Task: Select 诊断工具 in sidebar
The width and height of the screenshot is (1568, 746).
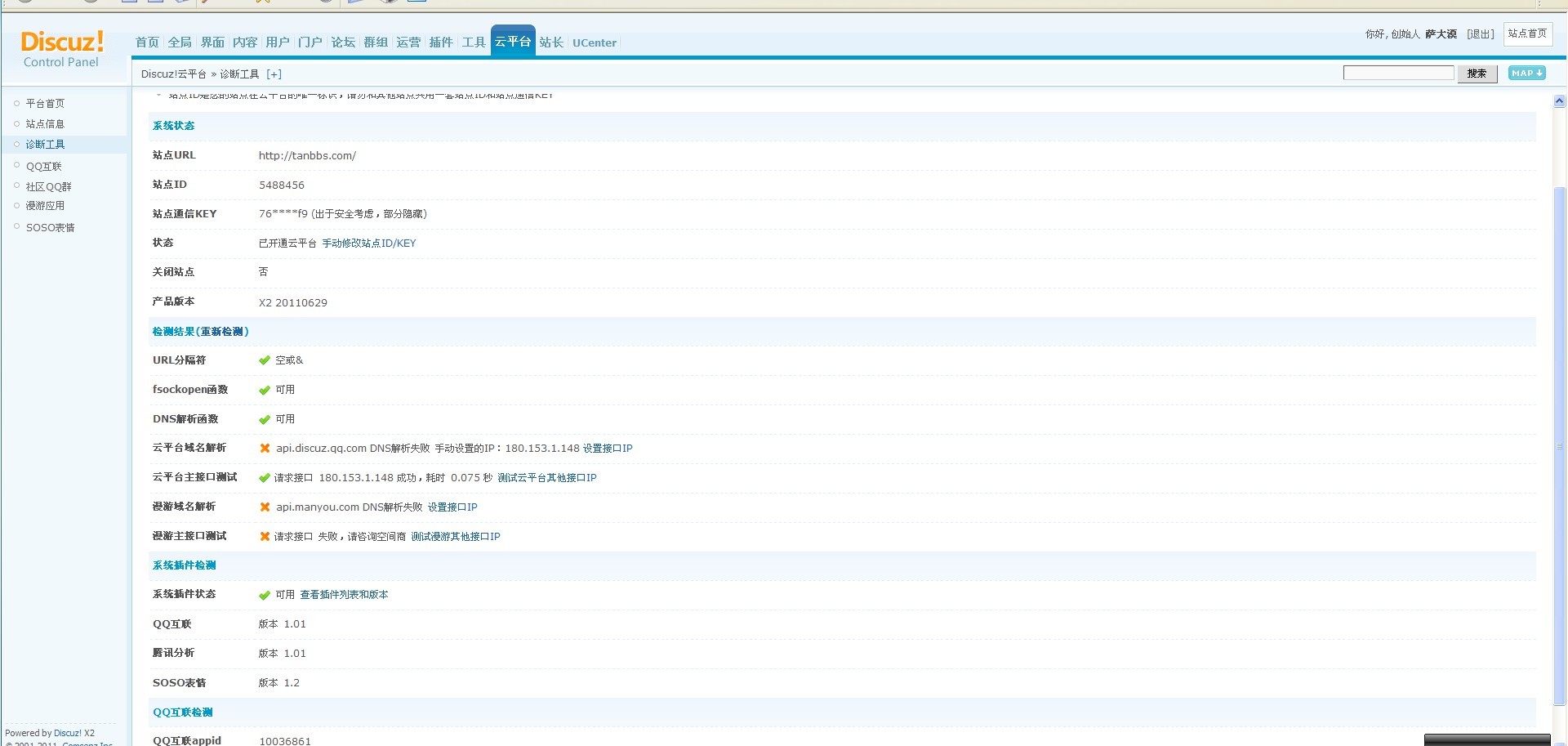Action: (45, 144)
